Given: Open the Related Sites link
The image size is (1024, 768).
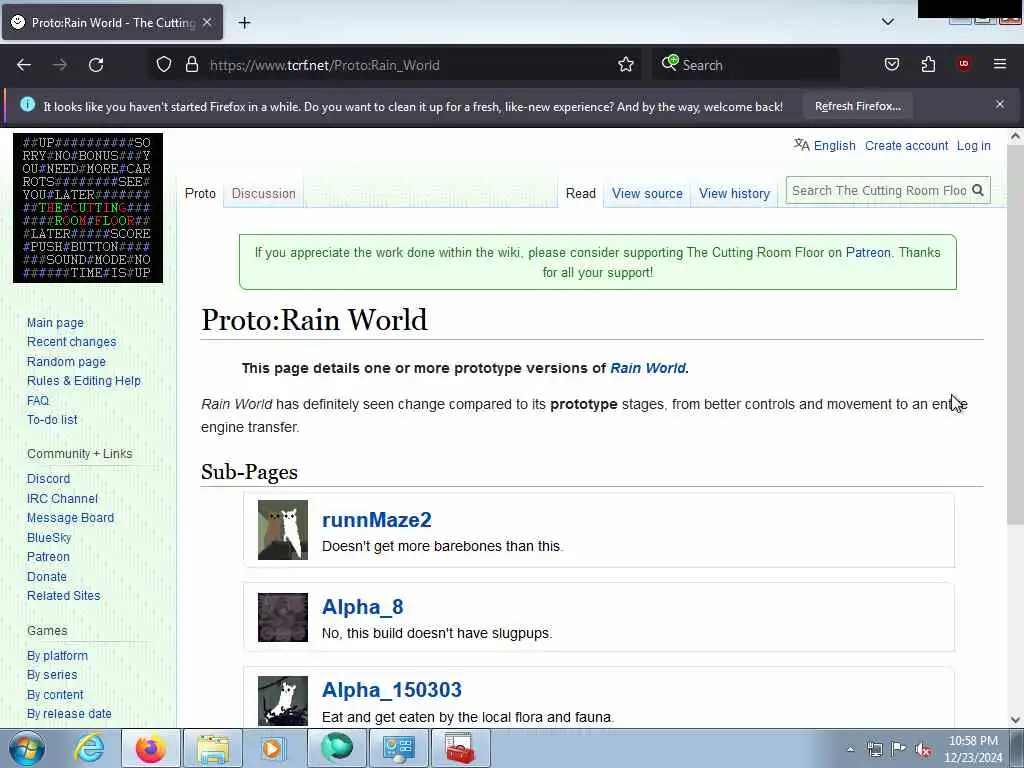Looking at the screenshot, I should [63, 596].
